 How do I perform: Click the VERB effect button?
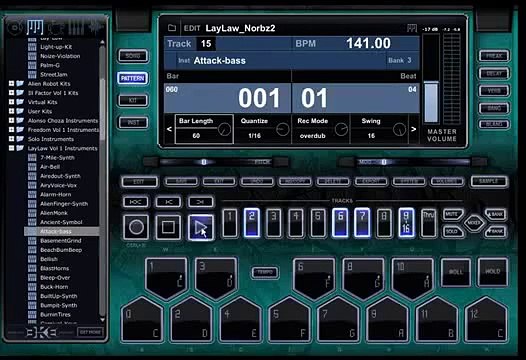pos(494,91)
